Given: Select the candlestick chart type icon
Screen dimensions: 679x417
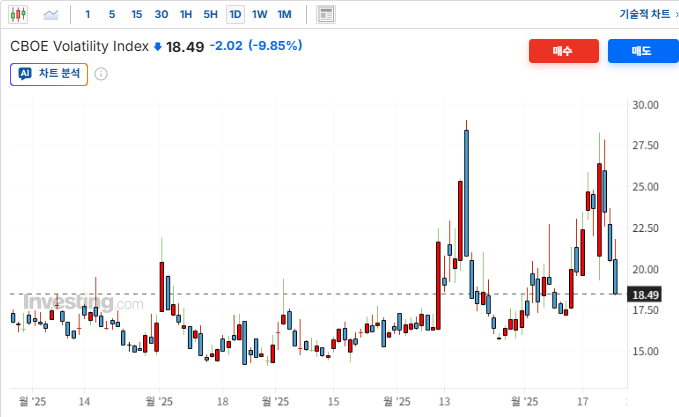Looking at the screenshot, I should coord(18,14).
